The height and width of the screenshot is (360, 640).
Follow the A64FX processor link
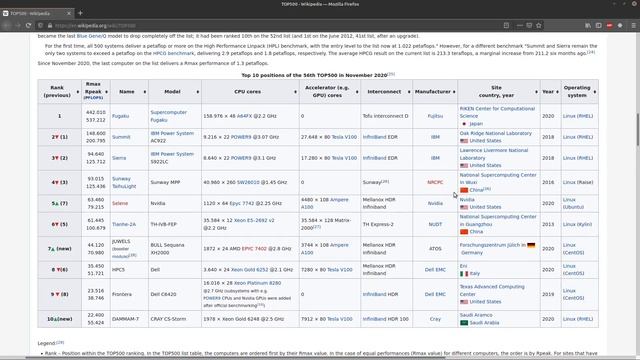point(244,116)
